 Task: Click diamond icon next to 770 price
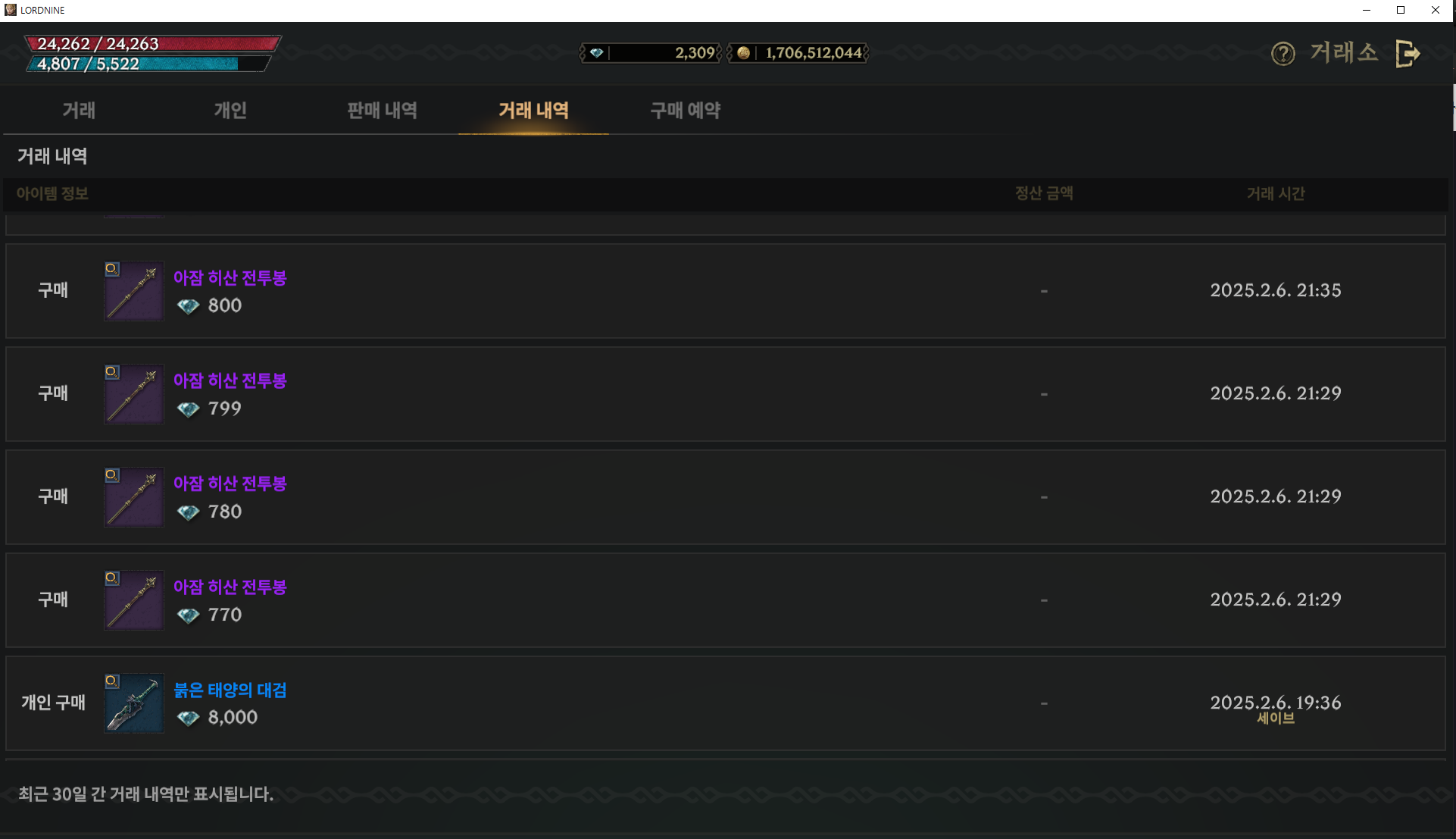[x=188, y=615]
